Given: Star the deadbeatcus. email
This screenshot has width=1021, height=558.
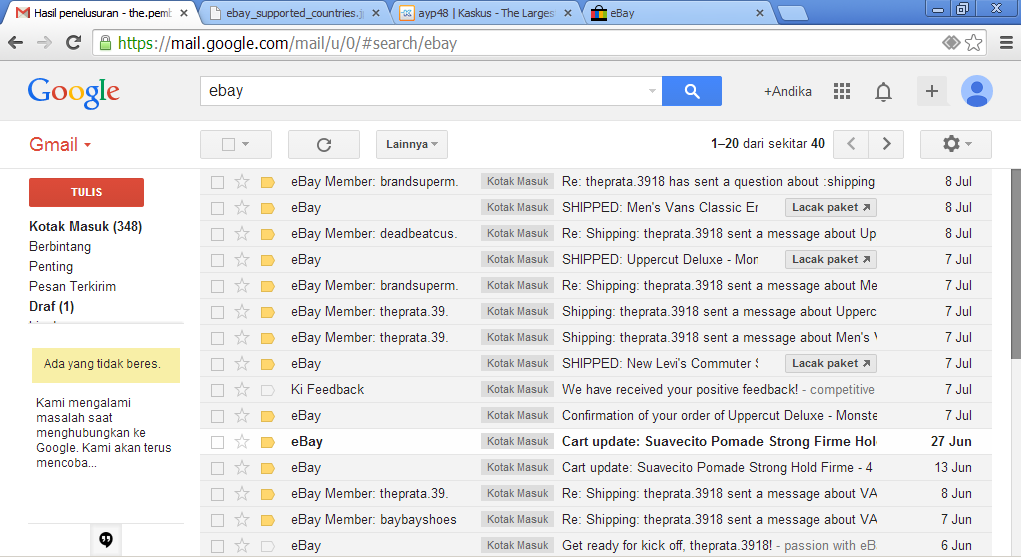Looking at the screenshot, I should pos(242,233).
